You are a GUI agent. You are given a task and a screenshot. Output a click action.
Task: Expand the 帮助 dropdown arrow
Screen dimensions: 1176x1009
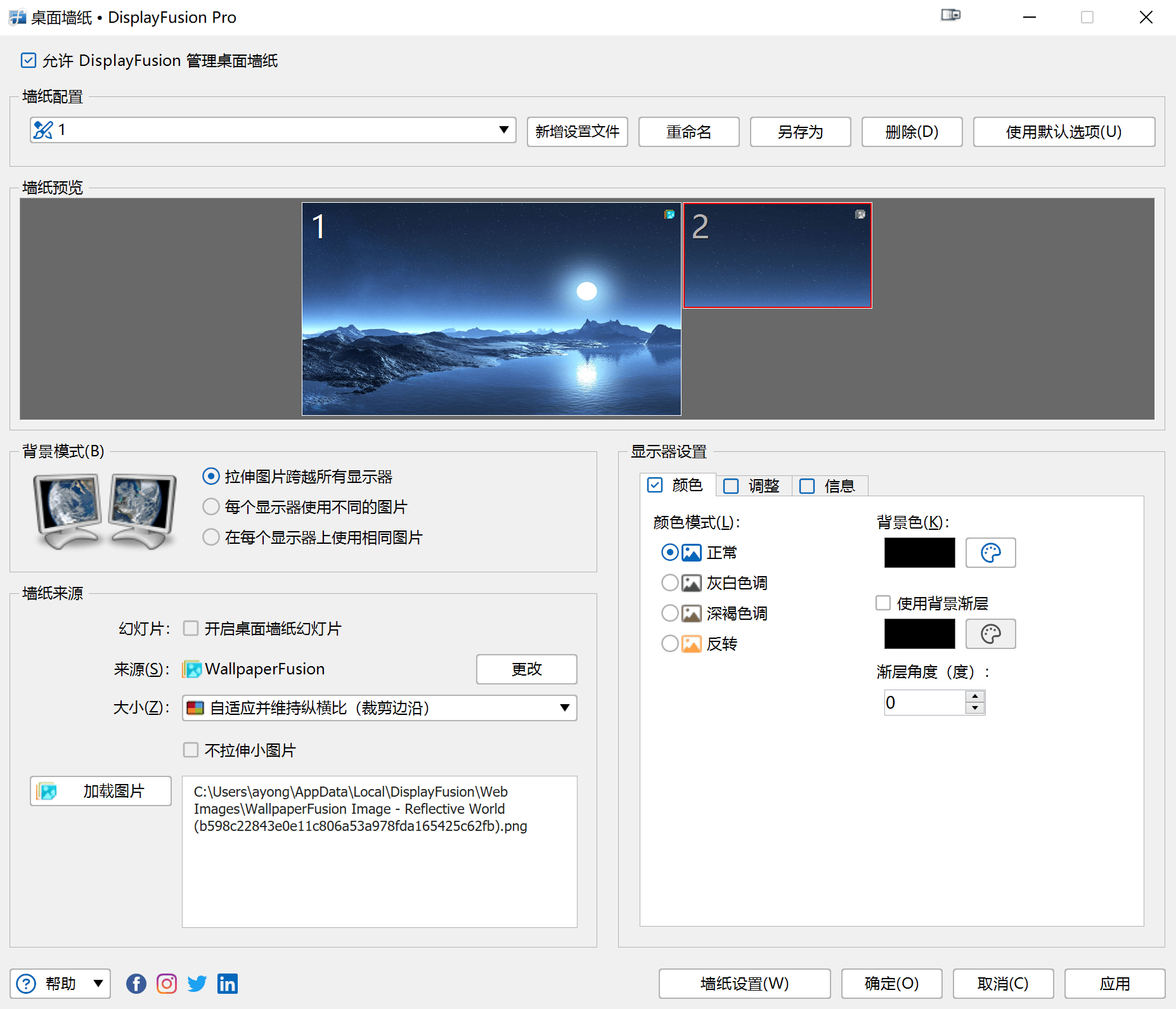point(98,983)
